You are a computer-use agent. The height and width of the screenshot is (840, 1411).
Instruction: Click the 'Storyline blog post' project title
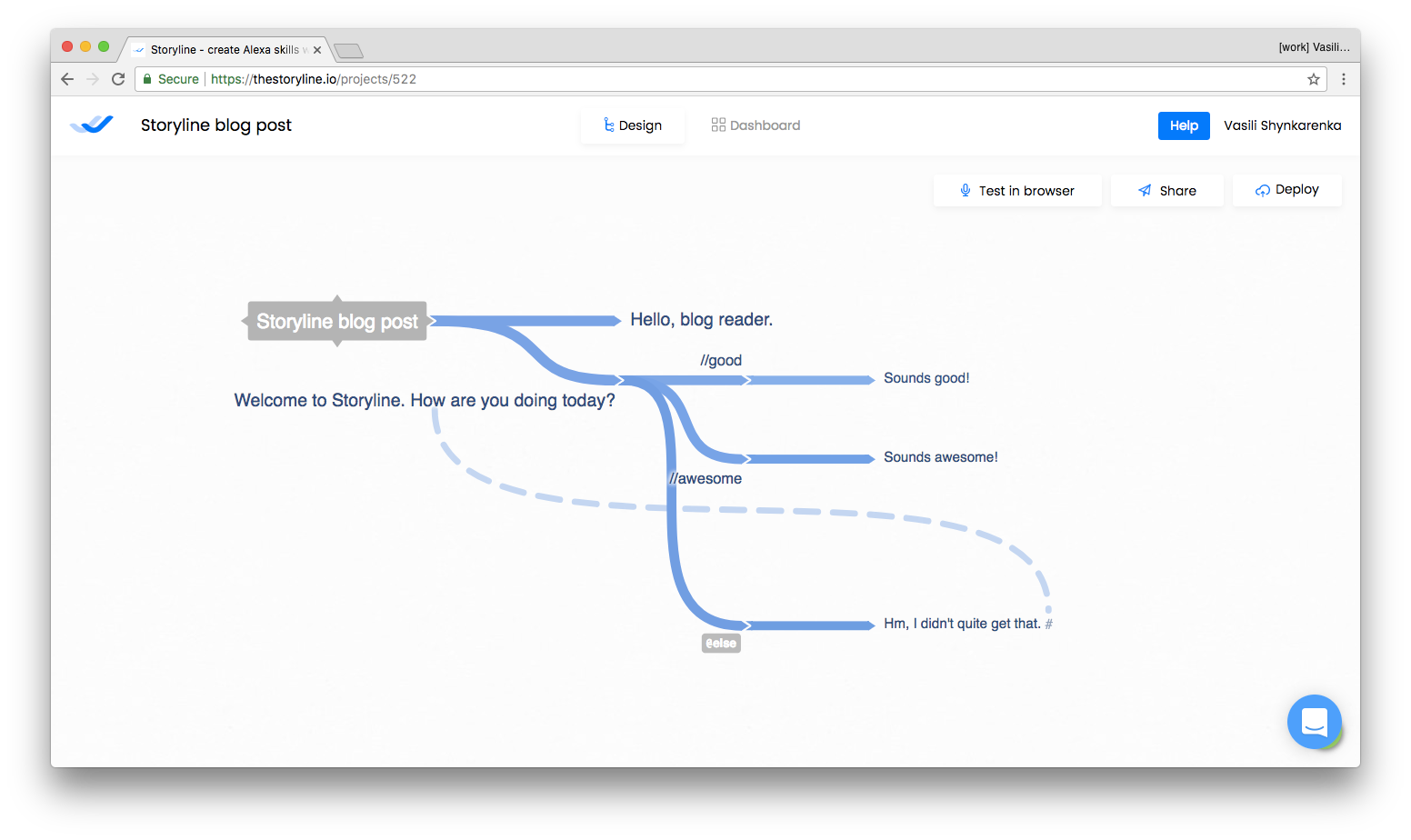click(216, 125)
